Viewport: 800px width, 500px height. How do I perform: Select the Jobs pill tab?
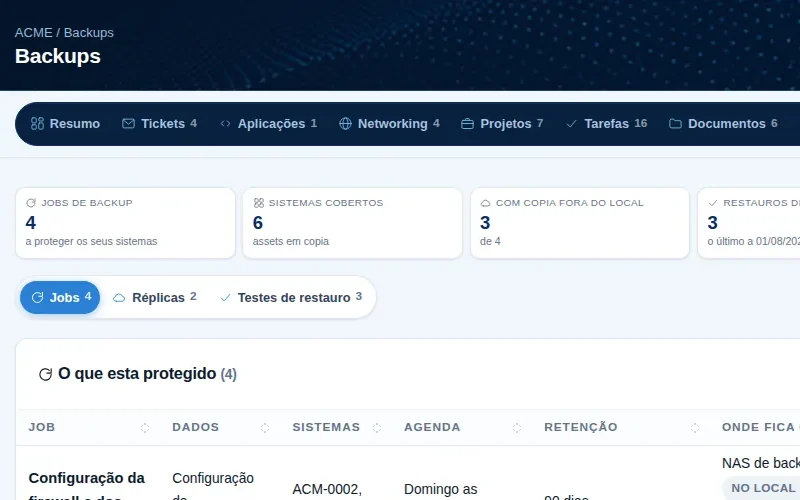[x=60, y=297]
